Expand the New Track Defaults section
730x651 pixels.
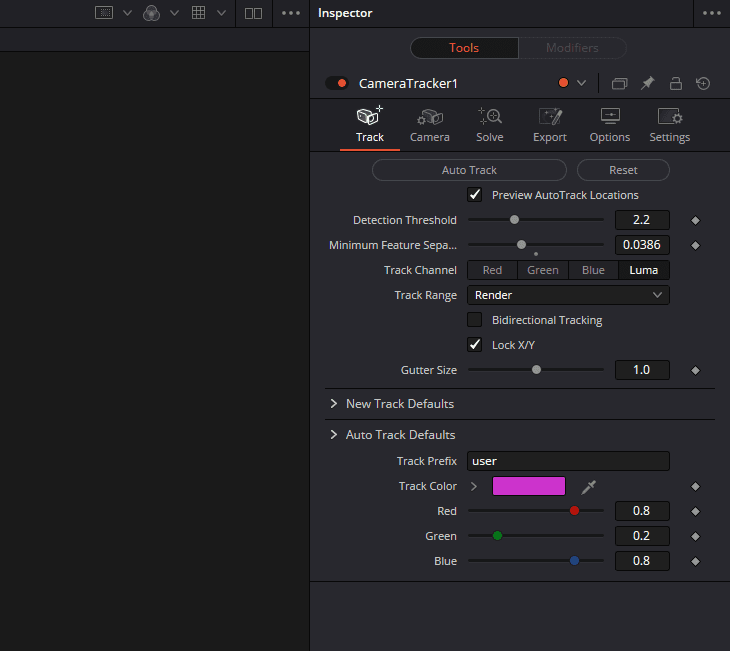pos(334,404)
